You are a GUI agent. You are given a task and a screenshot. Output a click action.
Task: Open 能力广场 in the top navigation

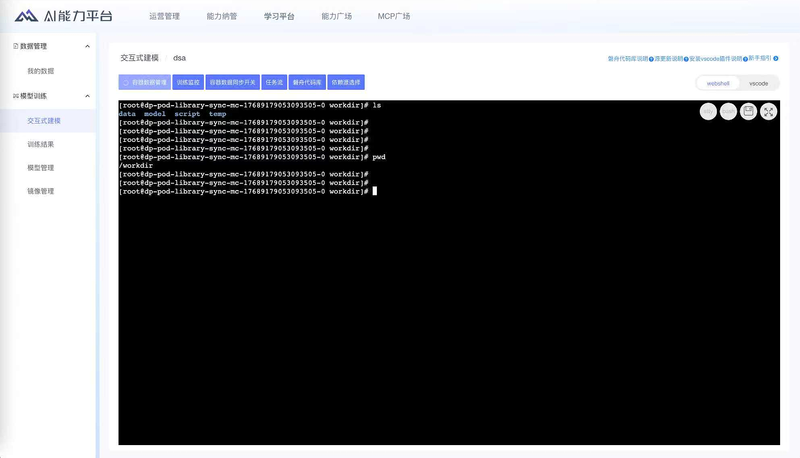336,16
